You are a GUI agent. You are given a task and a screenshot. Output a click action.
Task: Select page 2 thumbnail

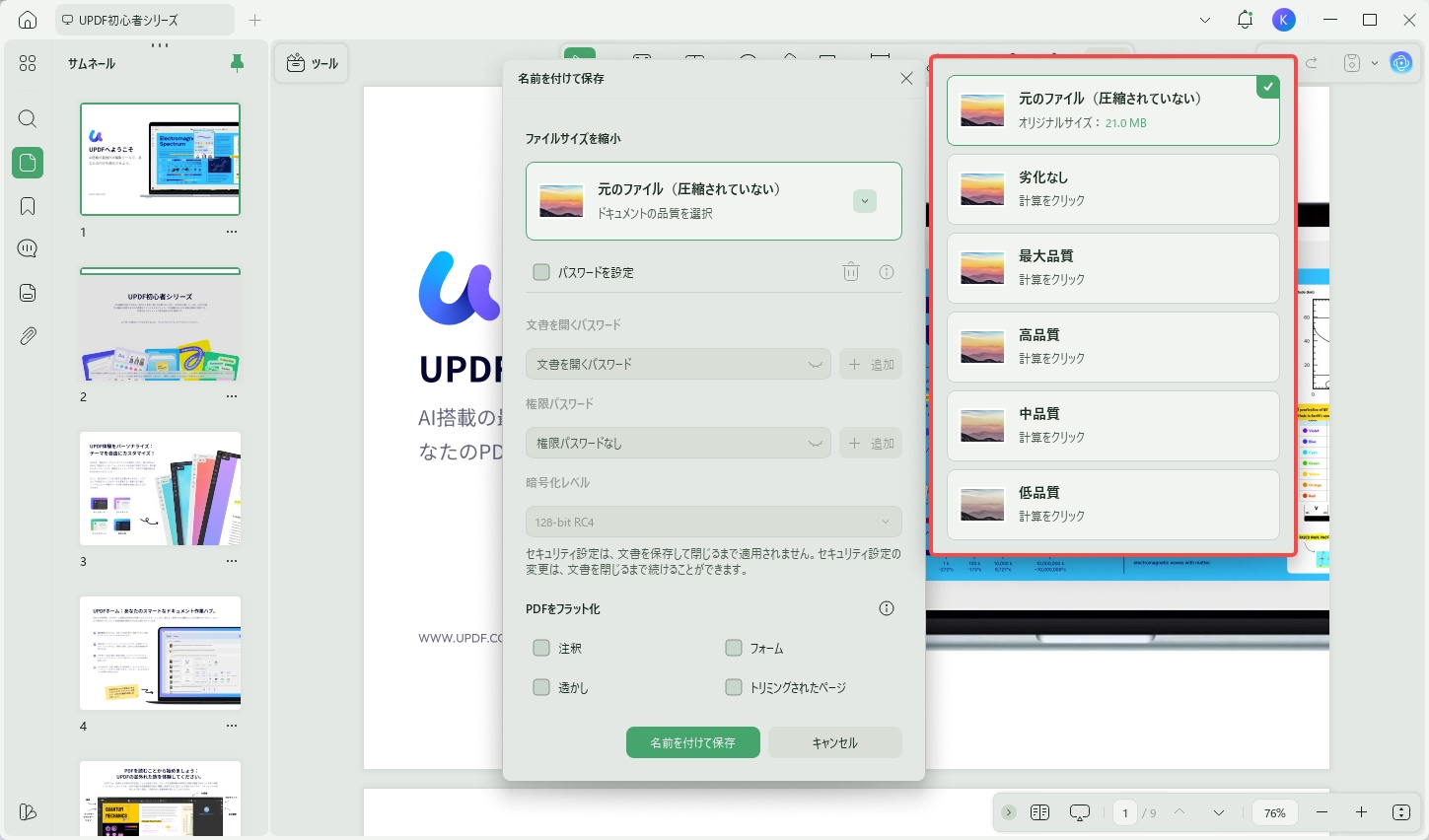160,324
